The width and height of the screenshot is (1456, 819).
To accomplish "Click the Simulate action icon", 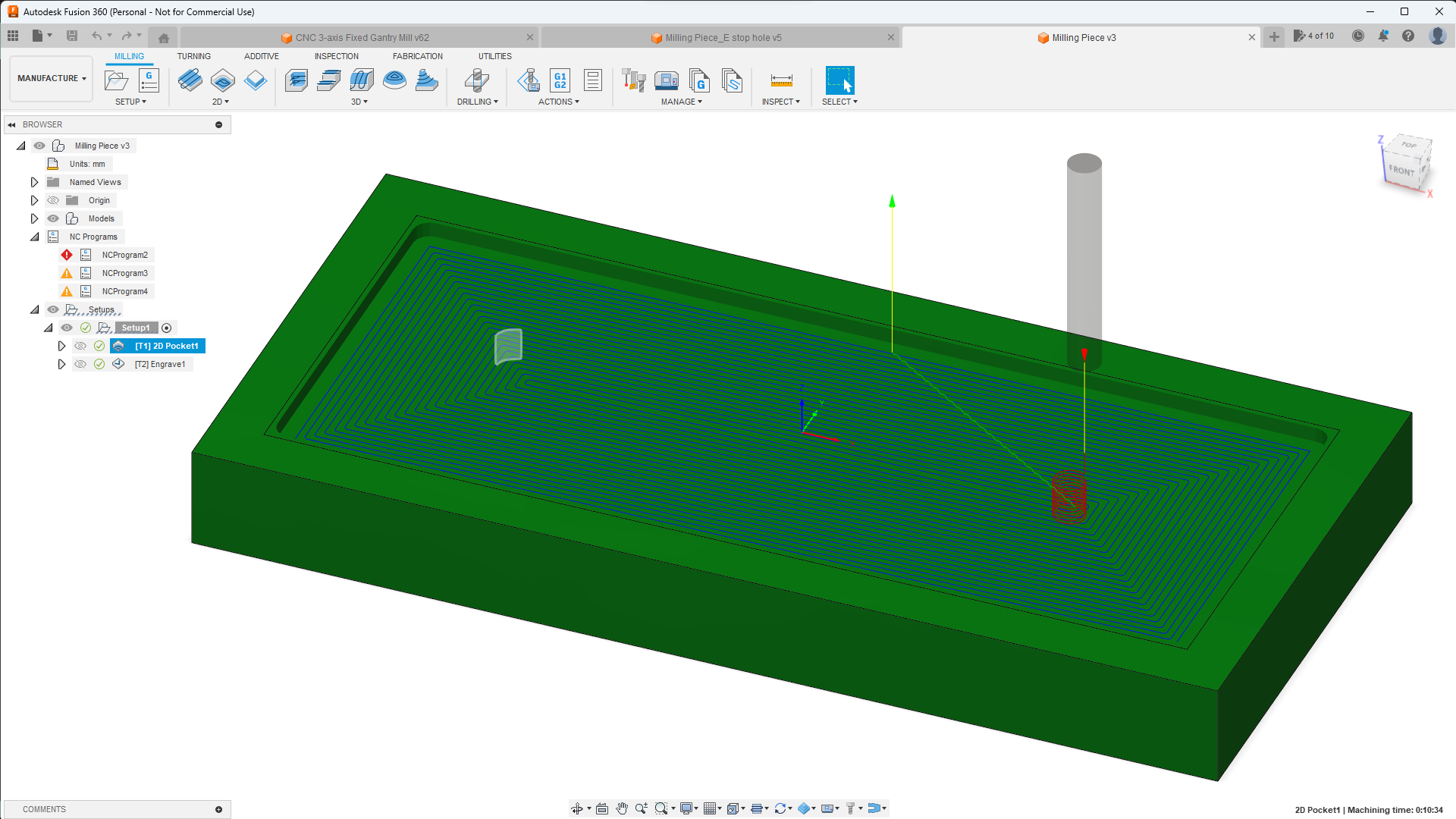I will pyautogui.click(x=529, y=80).
